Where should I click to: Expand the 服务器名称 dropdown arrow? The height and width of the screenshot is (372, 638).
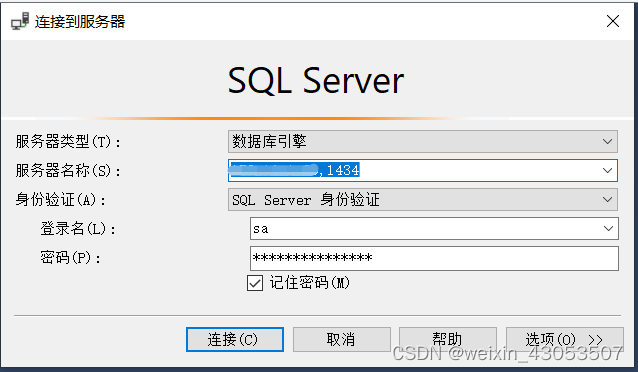607,171
